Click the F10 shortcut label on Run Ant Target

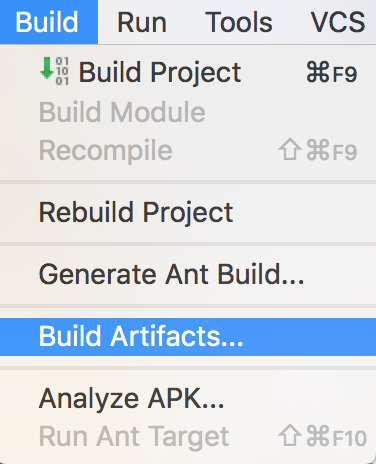(349, 437)
